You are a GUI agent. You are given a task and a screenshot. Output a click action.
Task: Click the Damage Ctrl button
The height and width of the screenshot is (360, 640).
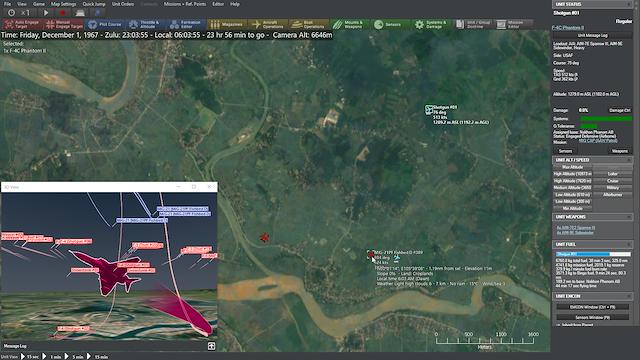pos(620,110)
